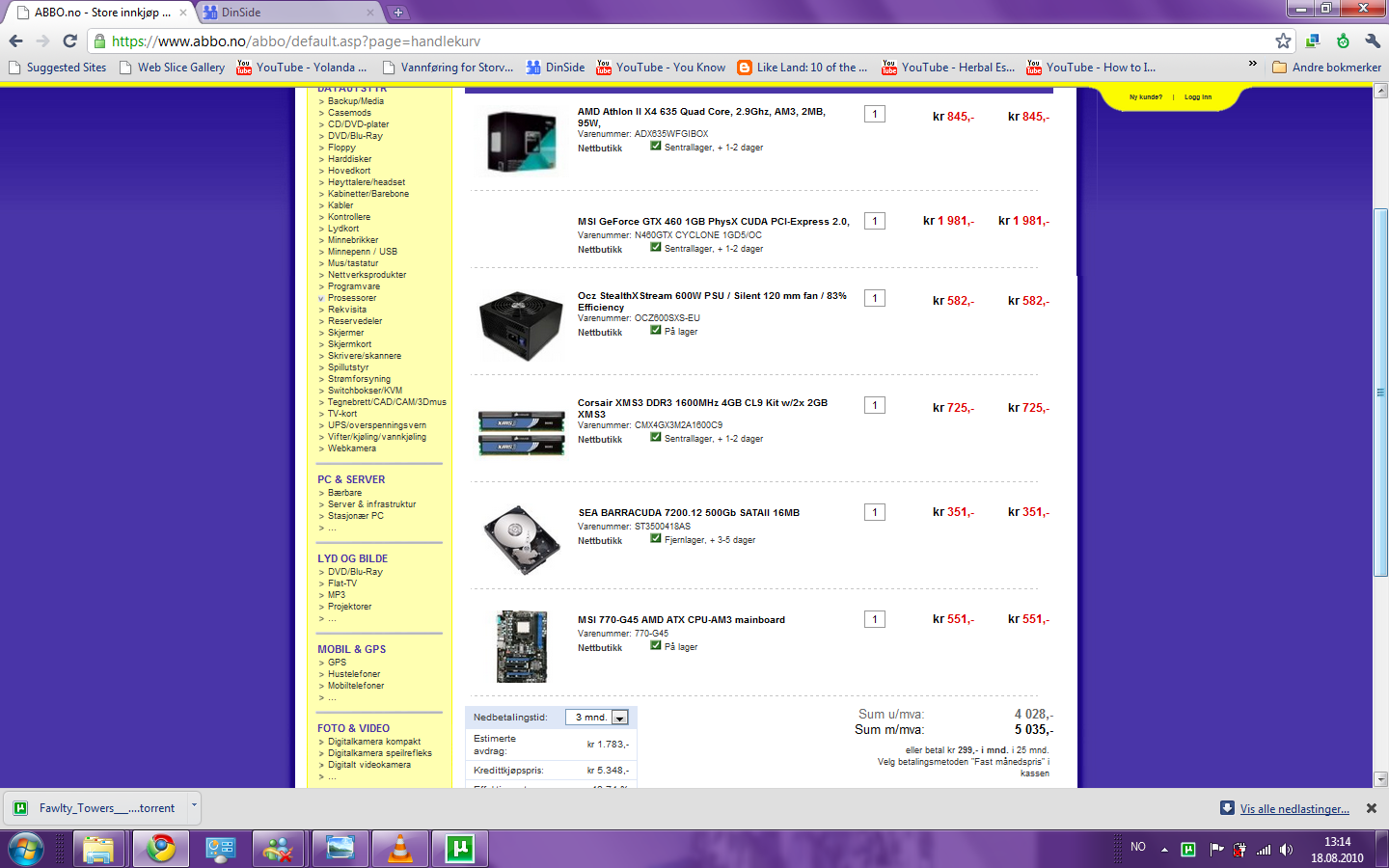Open the wrench settings menu in Chrome
The image size is (1389, 868).
point(1372,41)
